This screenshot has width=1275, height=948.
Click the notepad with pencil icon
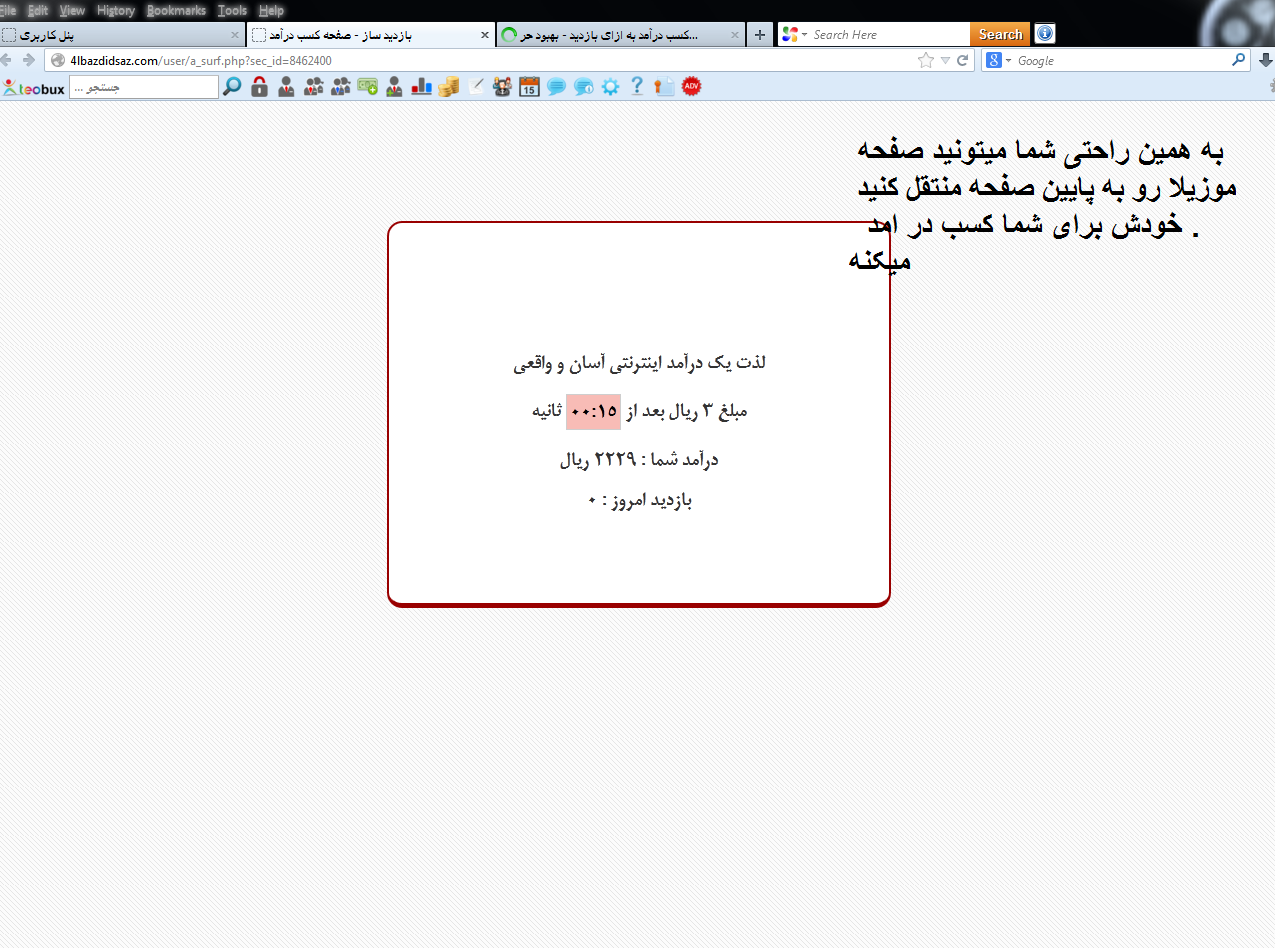click(476, 87)
